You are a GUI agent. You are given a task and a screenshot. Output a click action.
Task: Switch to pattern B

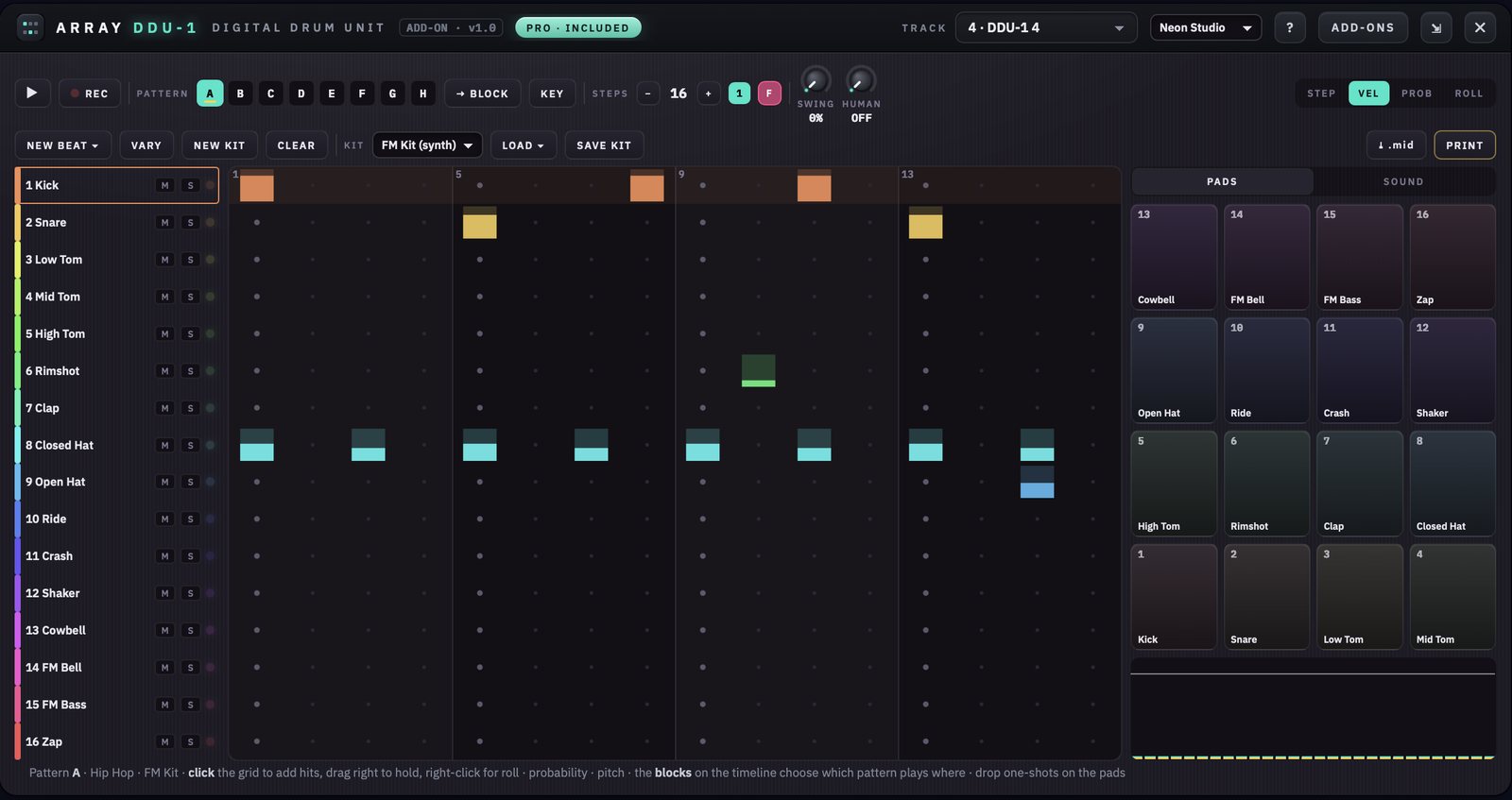[x=241, y=94]
